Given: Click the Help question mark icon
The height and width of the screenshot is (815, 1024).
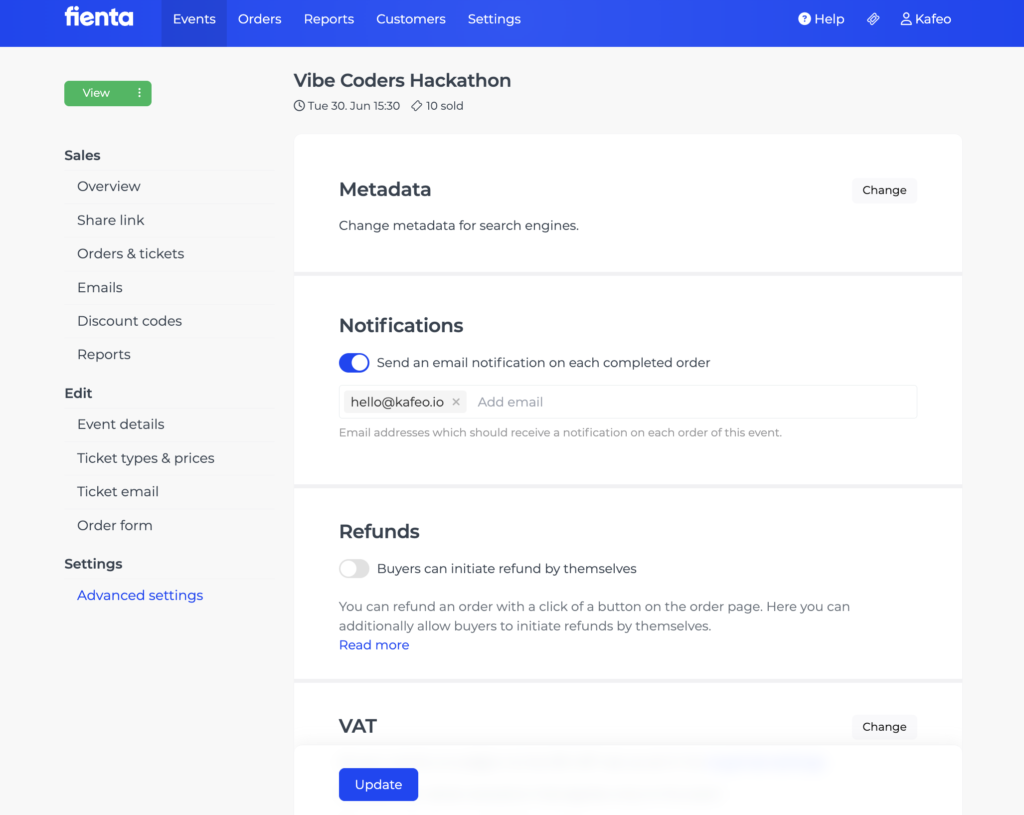Looking at the screenshot, I should [x=804, y=19].
